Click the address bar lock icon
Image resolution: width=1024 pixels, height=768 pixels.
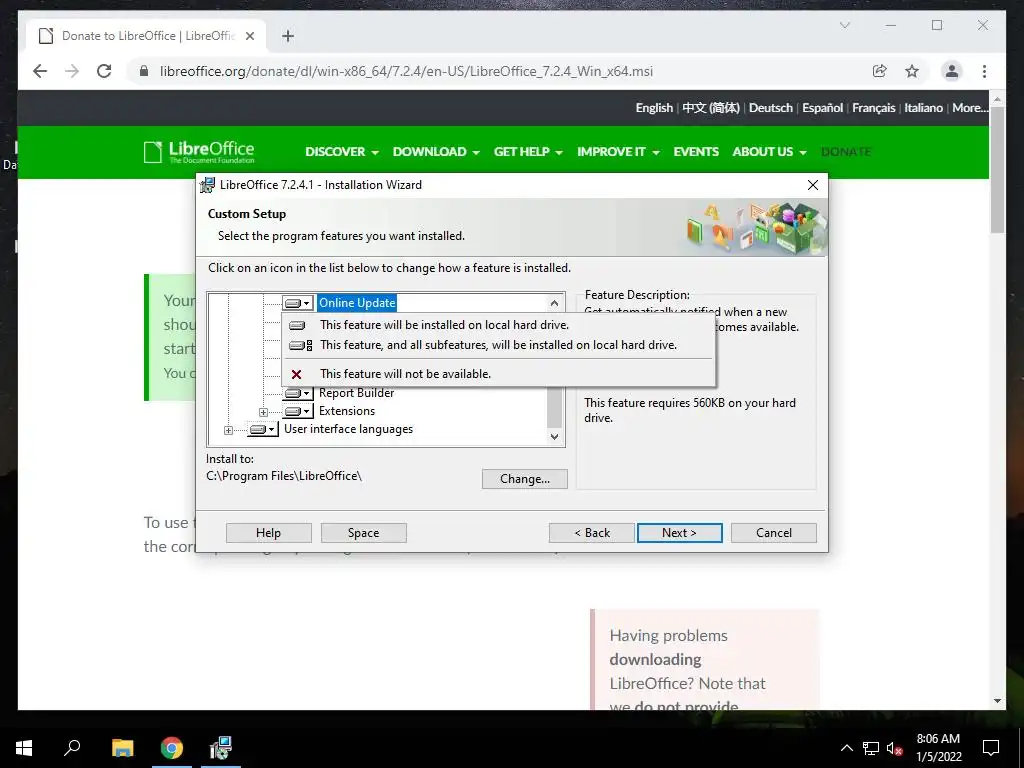144,71
